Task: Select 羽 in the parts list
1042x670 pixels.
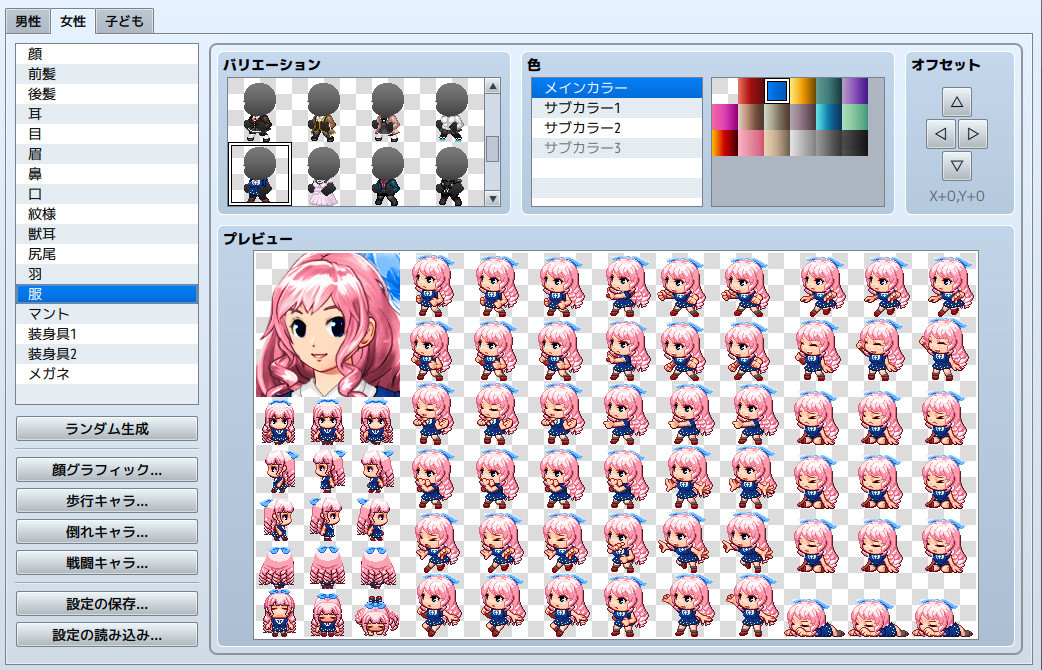Action: coord(107,273)
